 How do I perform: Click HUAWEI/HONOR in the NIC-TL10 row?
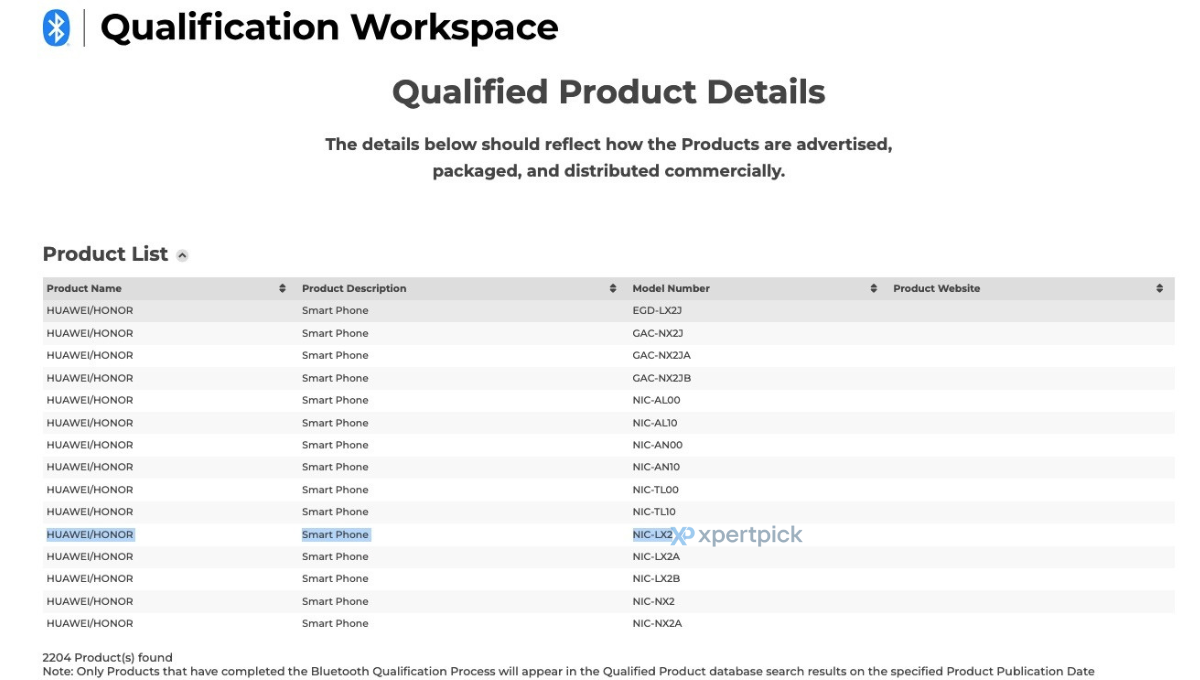click(89, 512)
